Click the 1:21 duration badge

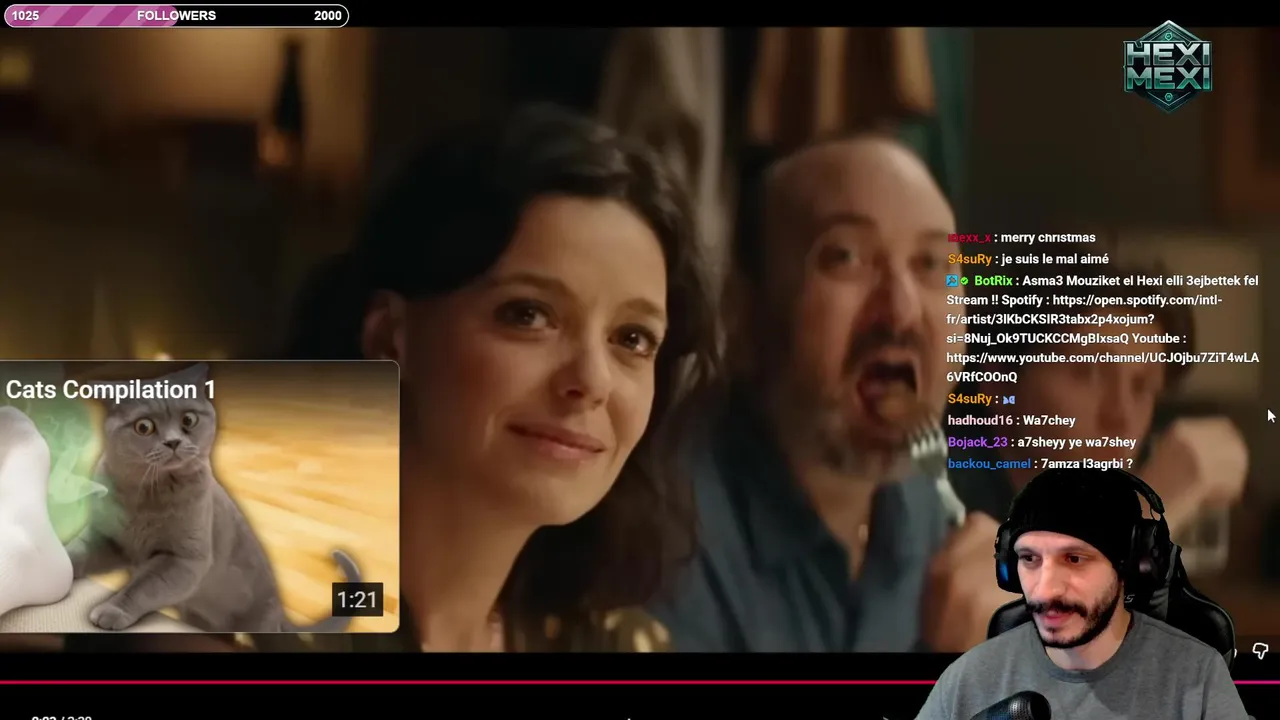357,600
